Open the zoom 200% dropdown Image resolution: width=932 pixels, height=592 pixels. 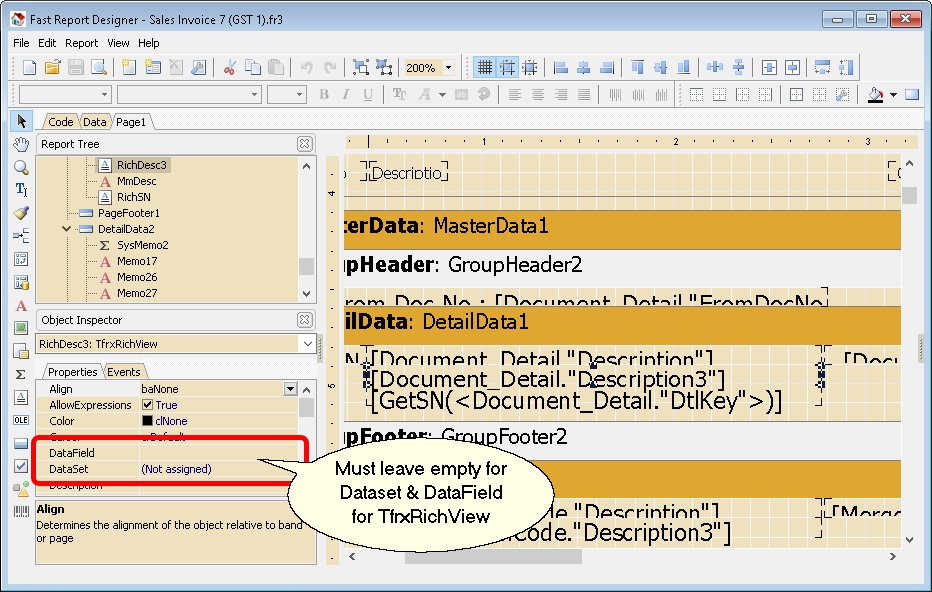[x=448, y=67]
